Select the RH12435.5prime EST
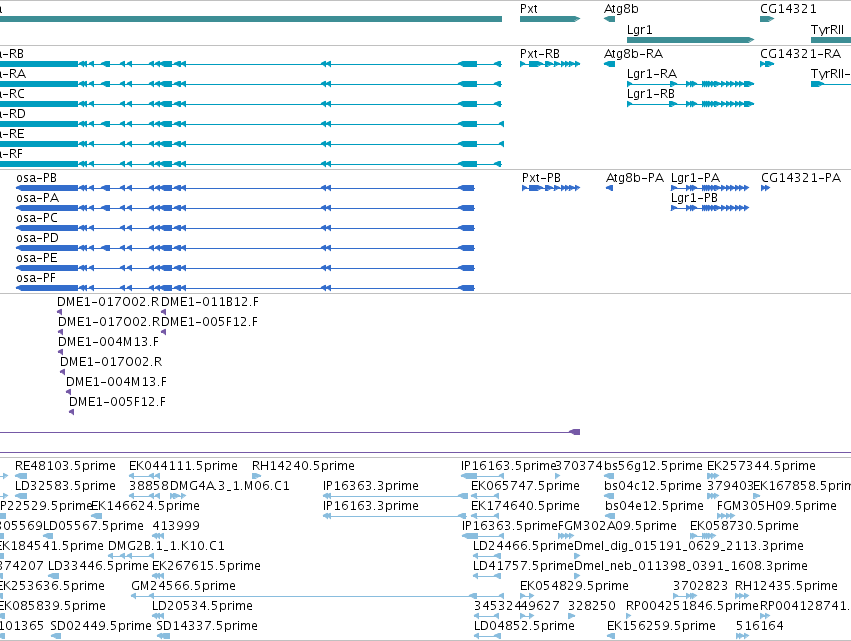The image size is (851, 641). click(741, 596)
